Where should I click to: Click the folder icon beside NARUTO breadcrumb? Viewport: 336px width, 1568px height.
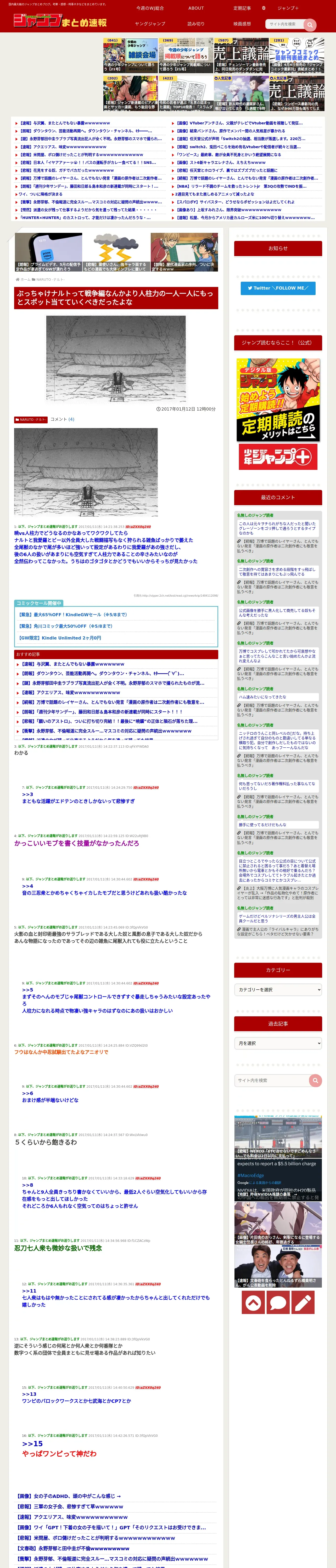(33, 279)
